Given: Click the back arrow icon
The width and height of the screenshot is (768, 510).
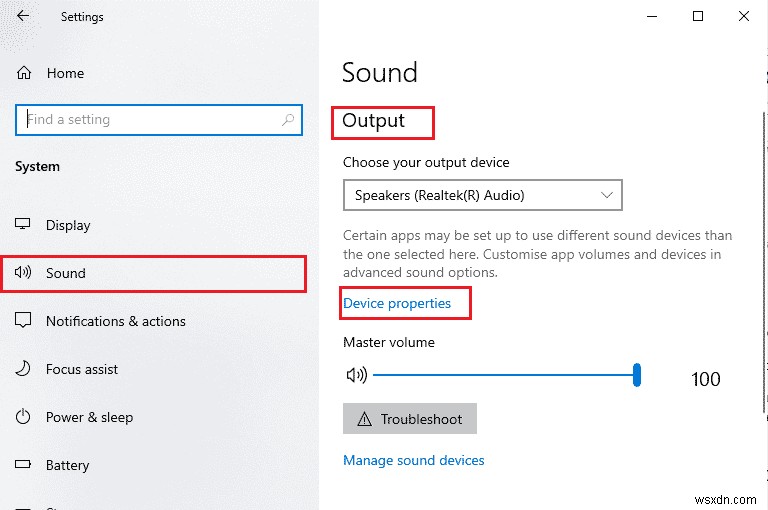Looking at the screenshot, I should pyautogui.click(x=23, y=17).
